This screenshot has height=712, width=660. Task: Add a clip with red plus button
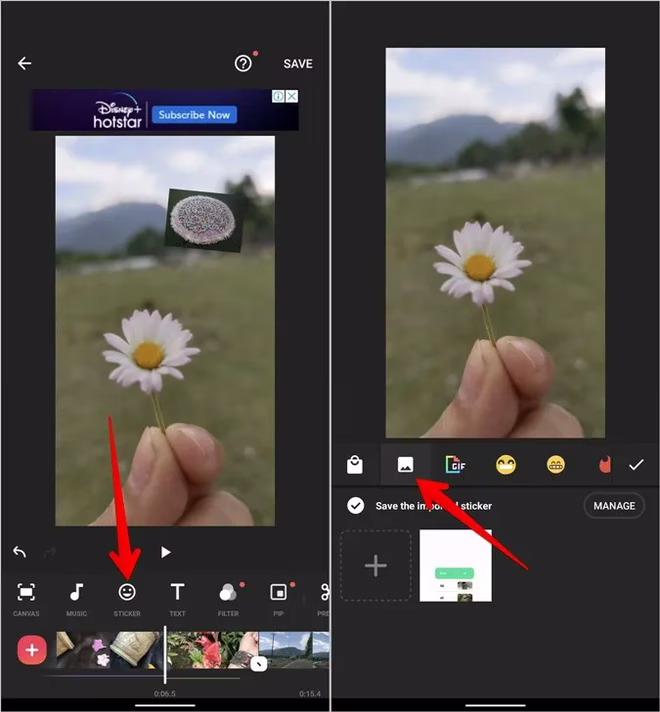coord(32,650)
